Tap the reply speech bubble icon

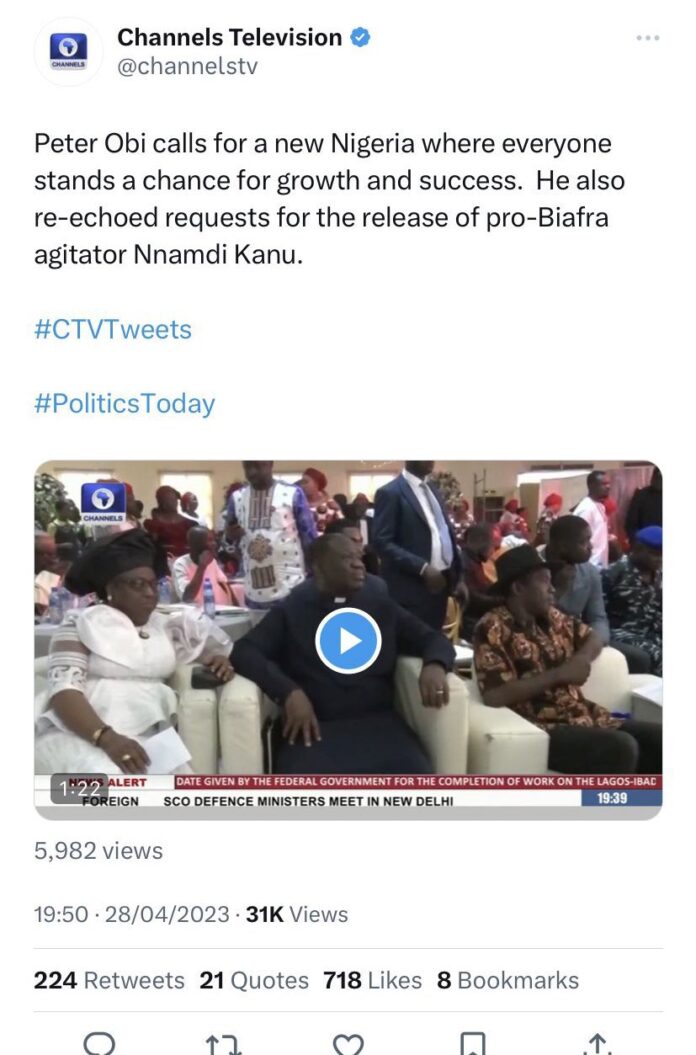(x=99, y=1044)
